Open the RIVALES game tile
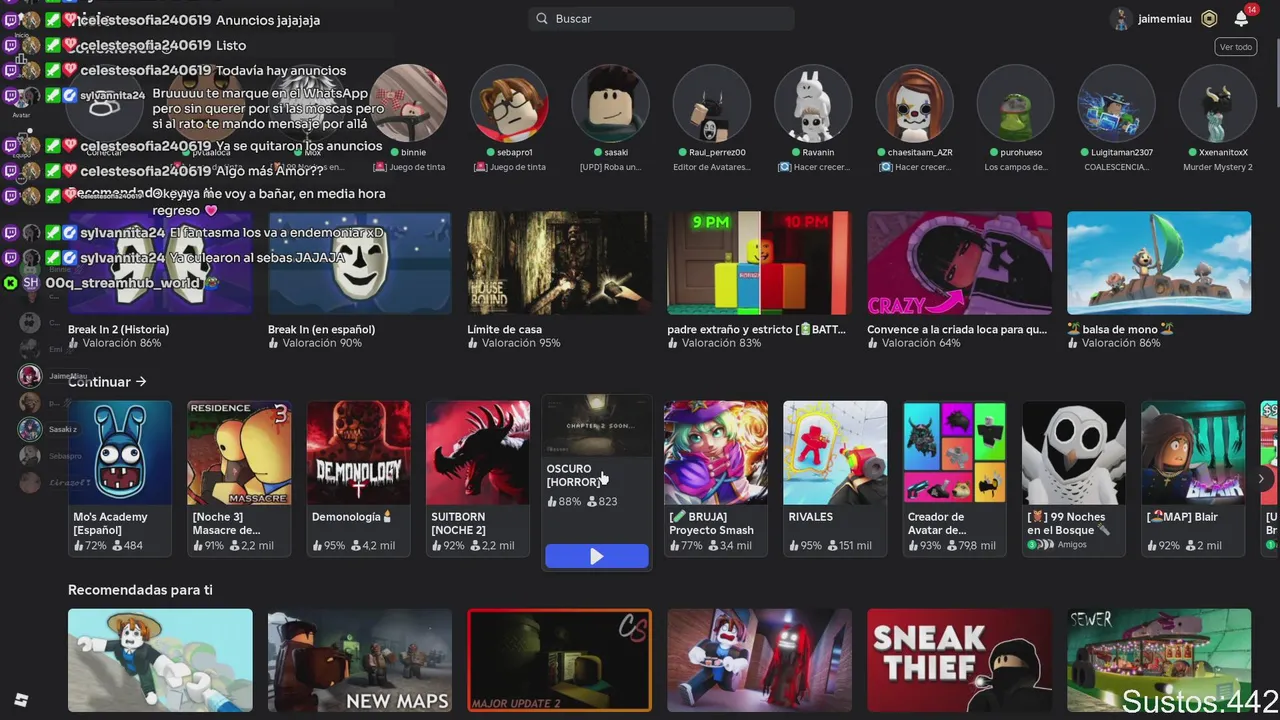The height and width of the screenshot is (720, 1280). [835, 478]
